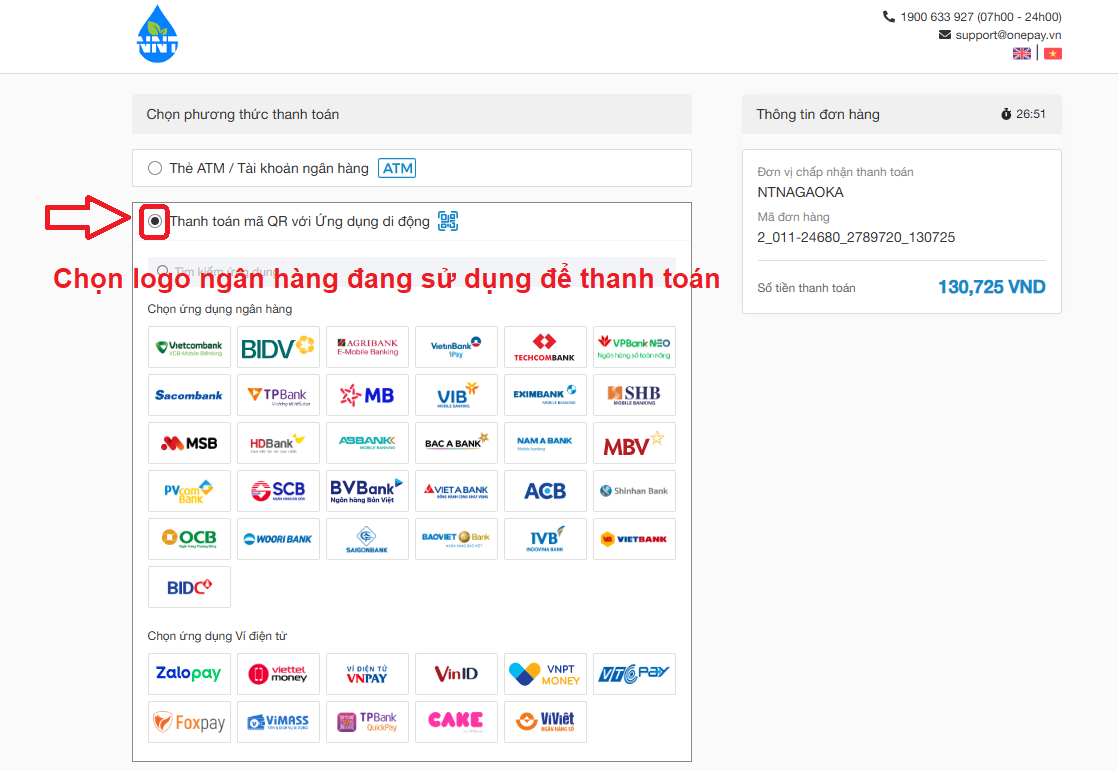Image resolution: width=1118 pixels, height=771 pixels.
Task: Pick the PVcomBank logo
Action: [x=189, y=491]
